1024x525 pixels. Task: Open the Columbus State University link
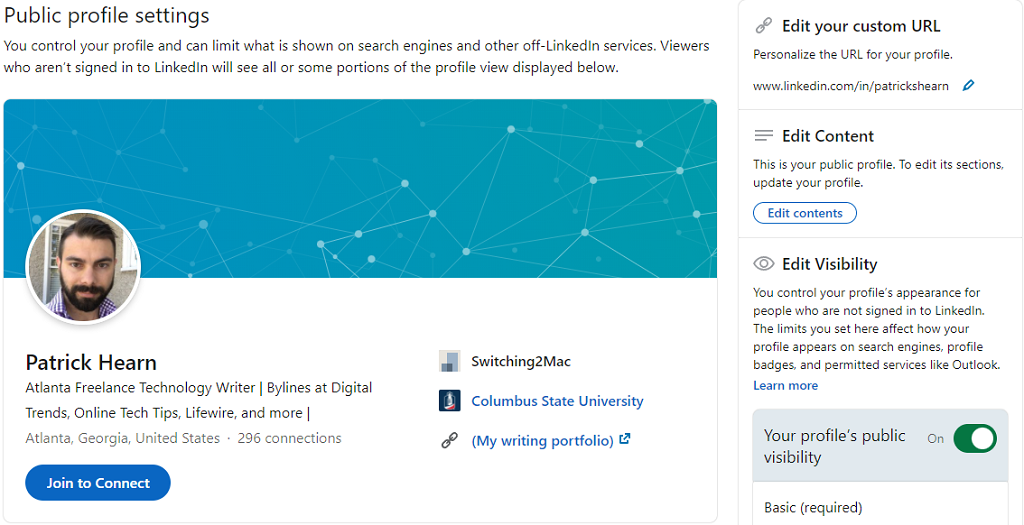(557, 401)
